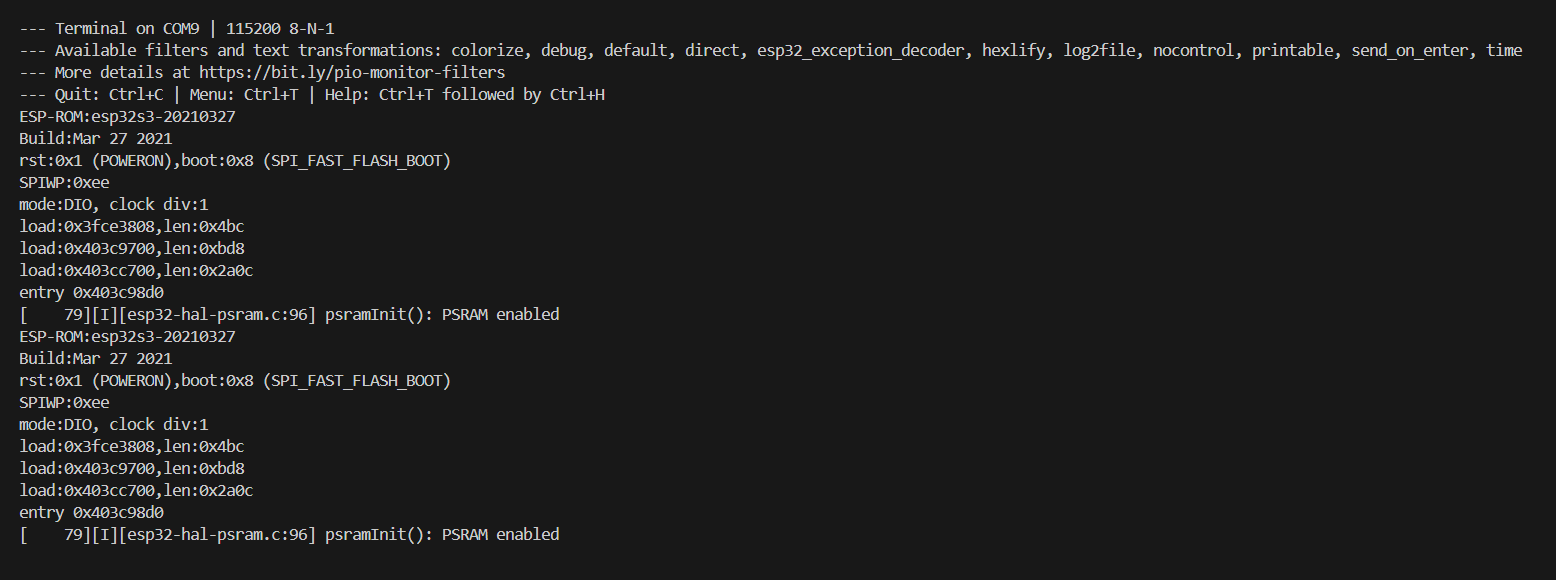The width and height of the screenshot is (1556, 580).
Task: Click the second "SPIWP:0xee" line
Action: click(x=64, y=402)
